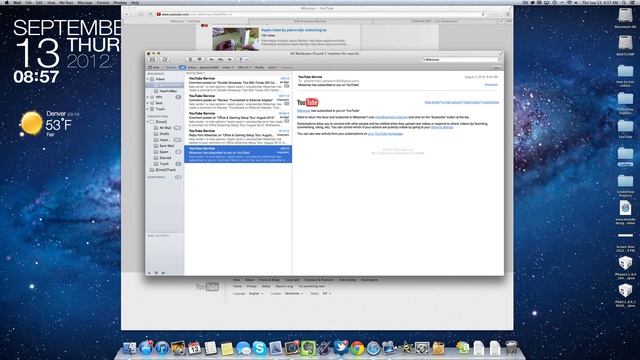Open Skype from the dock

pyautogui.click(x=259, y=348)
